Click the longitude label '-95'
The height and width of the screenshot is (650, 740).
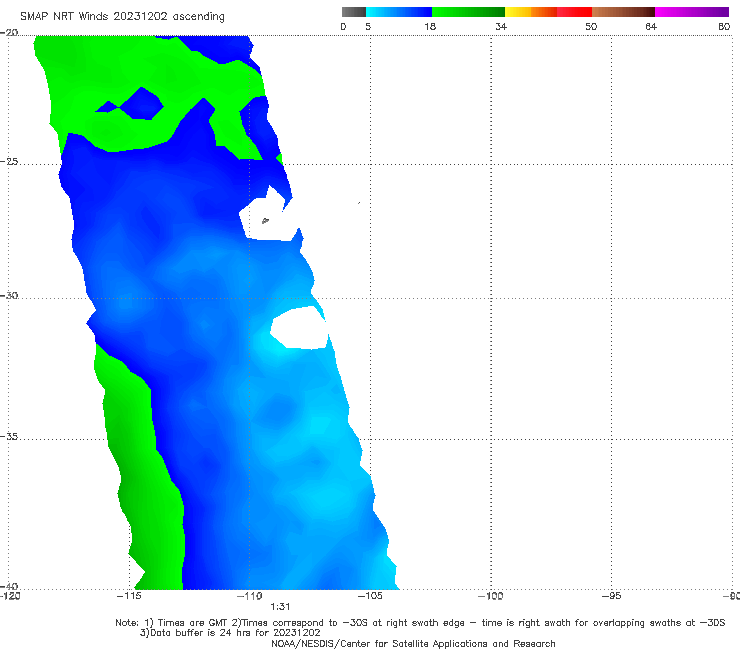(611, 596)
